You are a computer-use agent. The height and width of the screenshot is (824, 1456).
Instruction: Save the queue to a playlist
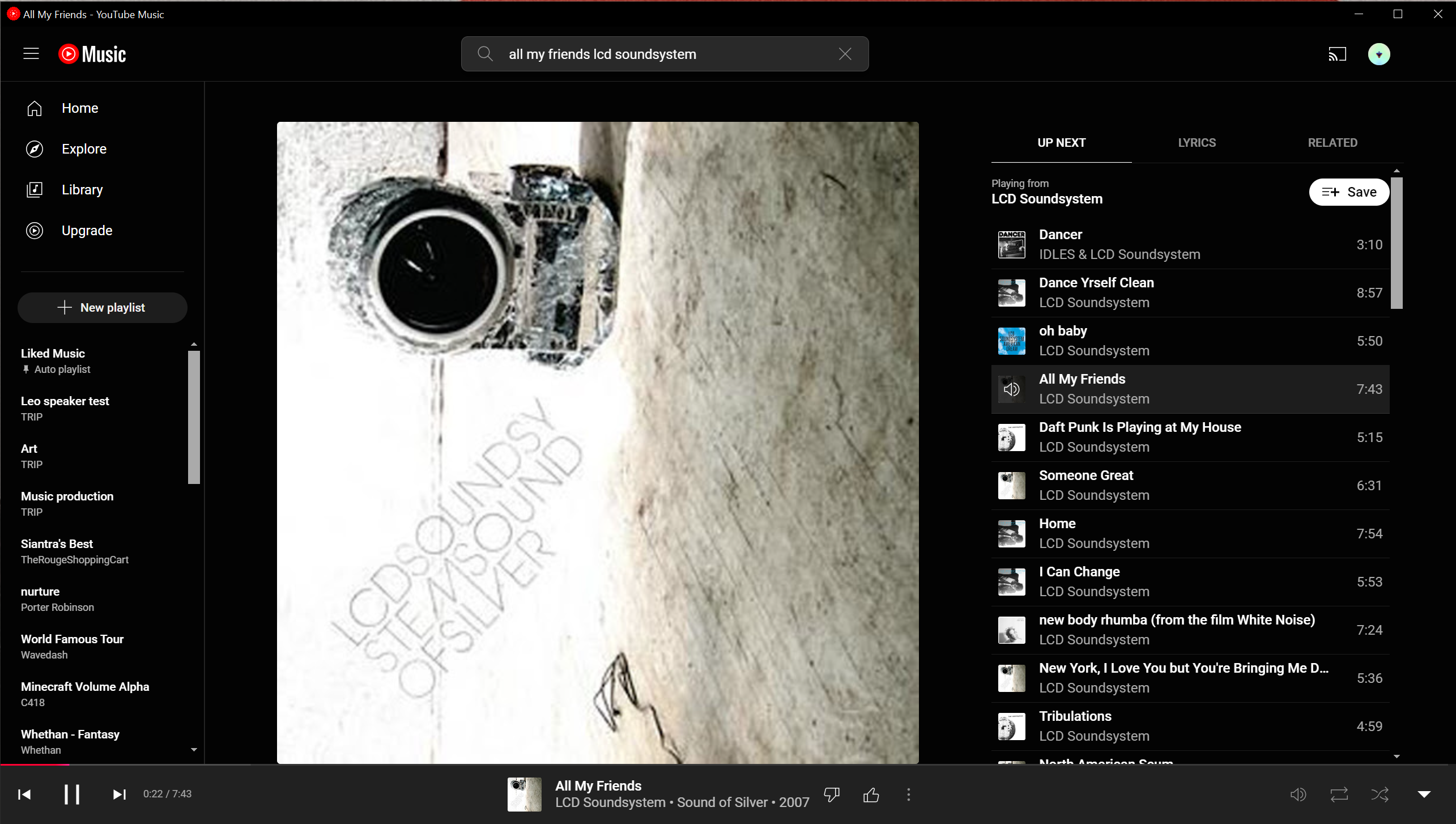tap(1349, 192)
